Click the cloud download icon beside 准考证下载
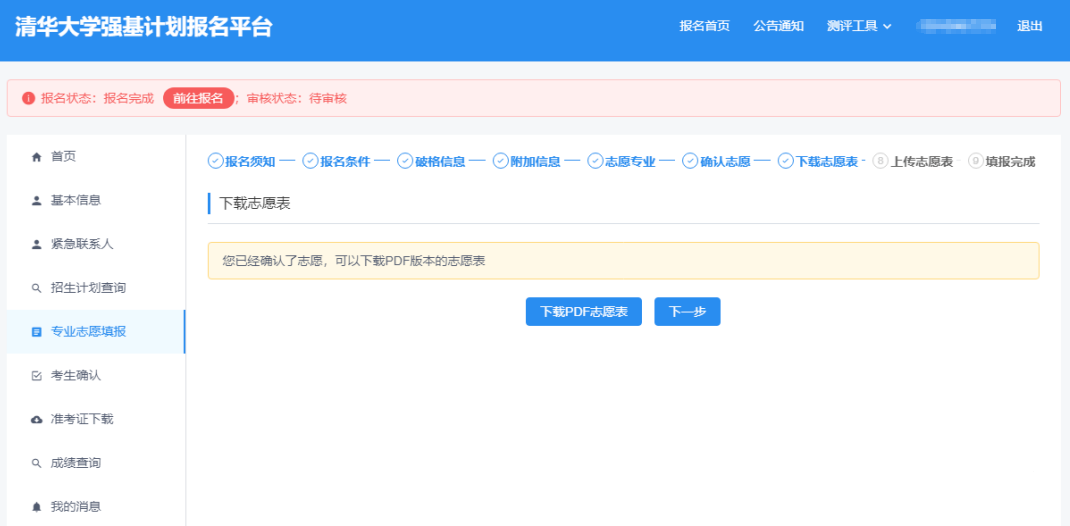The height and width of the screenshot is (526, 1070). tap(37, 420)
